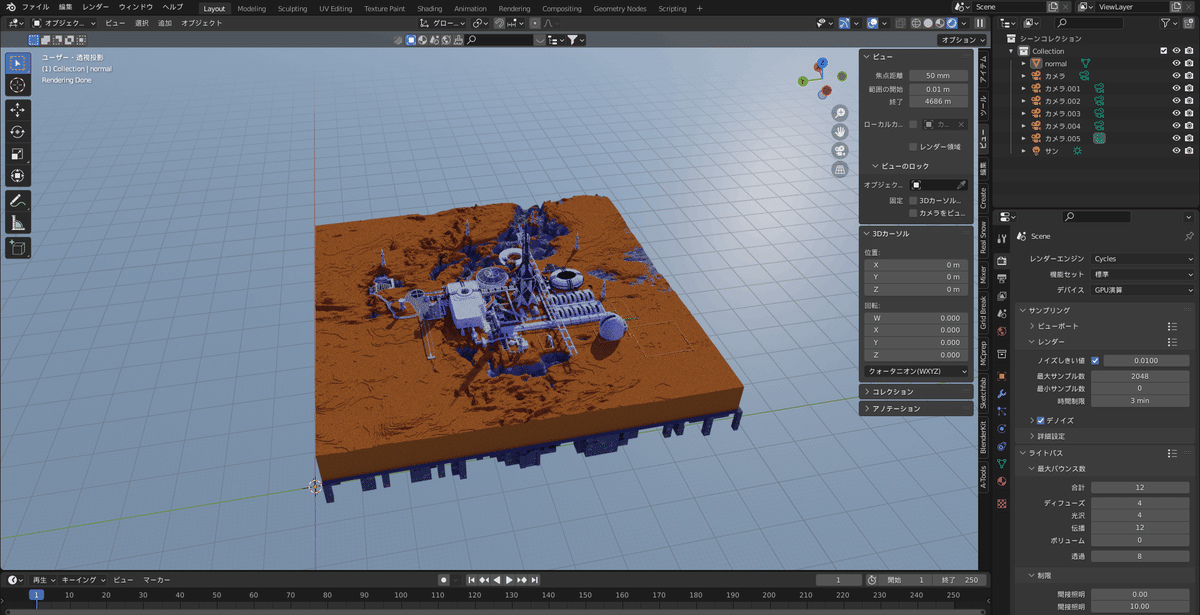
Task: Select the Add Cube tool
Action: click(18, 247)
